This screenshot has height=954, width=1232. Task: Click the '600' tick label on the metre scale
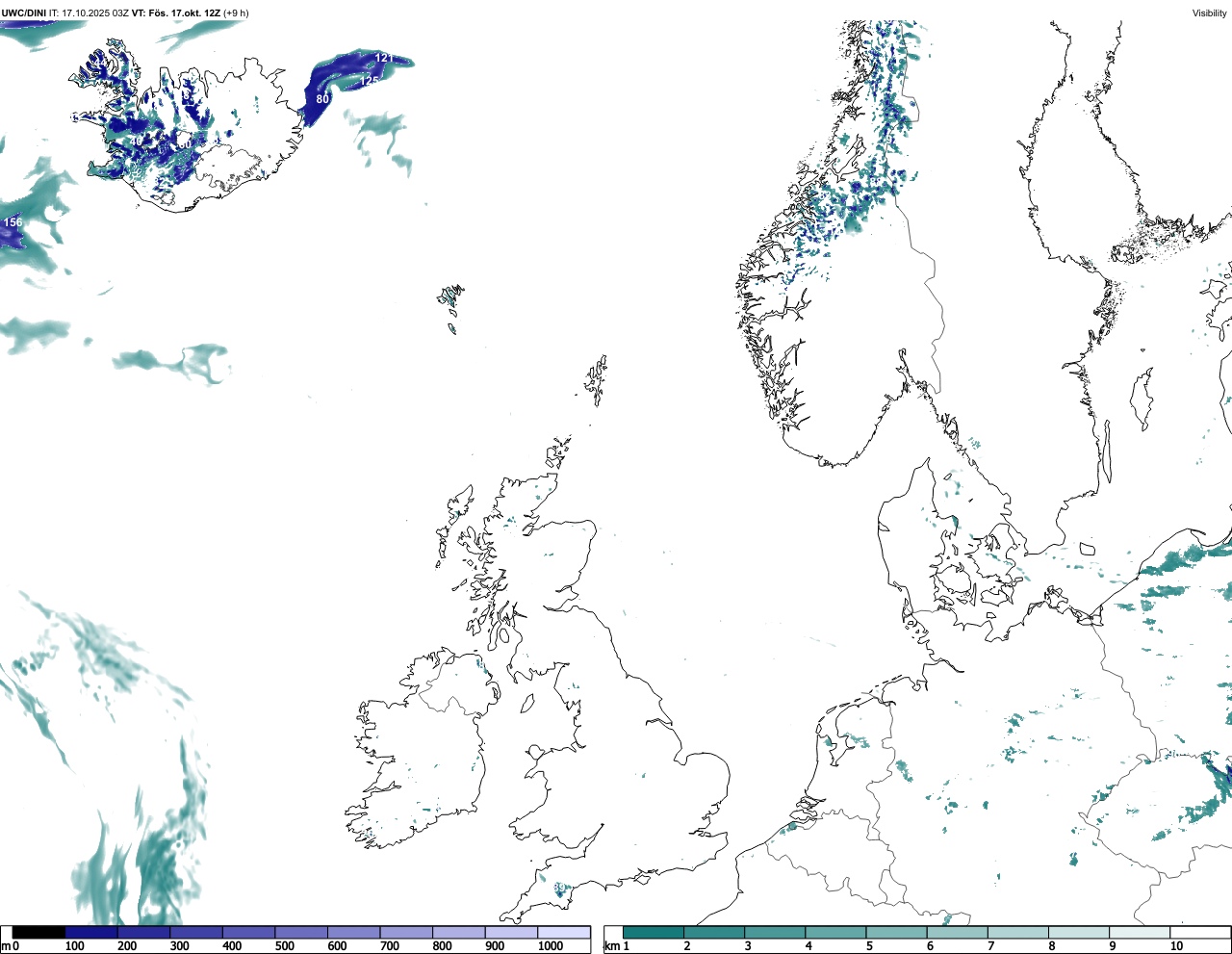click(x=337, y=946)
